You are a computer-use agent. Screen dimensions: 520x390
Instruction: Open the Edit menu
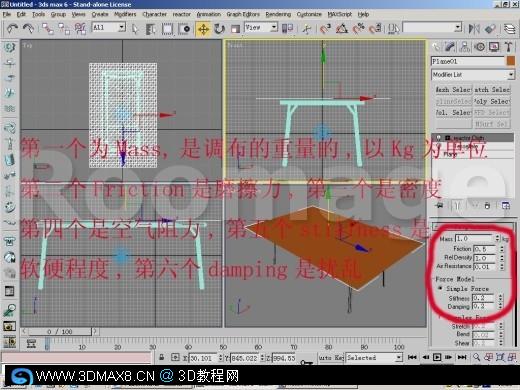pyautogui.click(x=21, y=14)
